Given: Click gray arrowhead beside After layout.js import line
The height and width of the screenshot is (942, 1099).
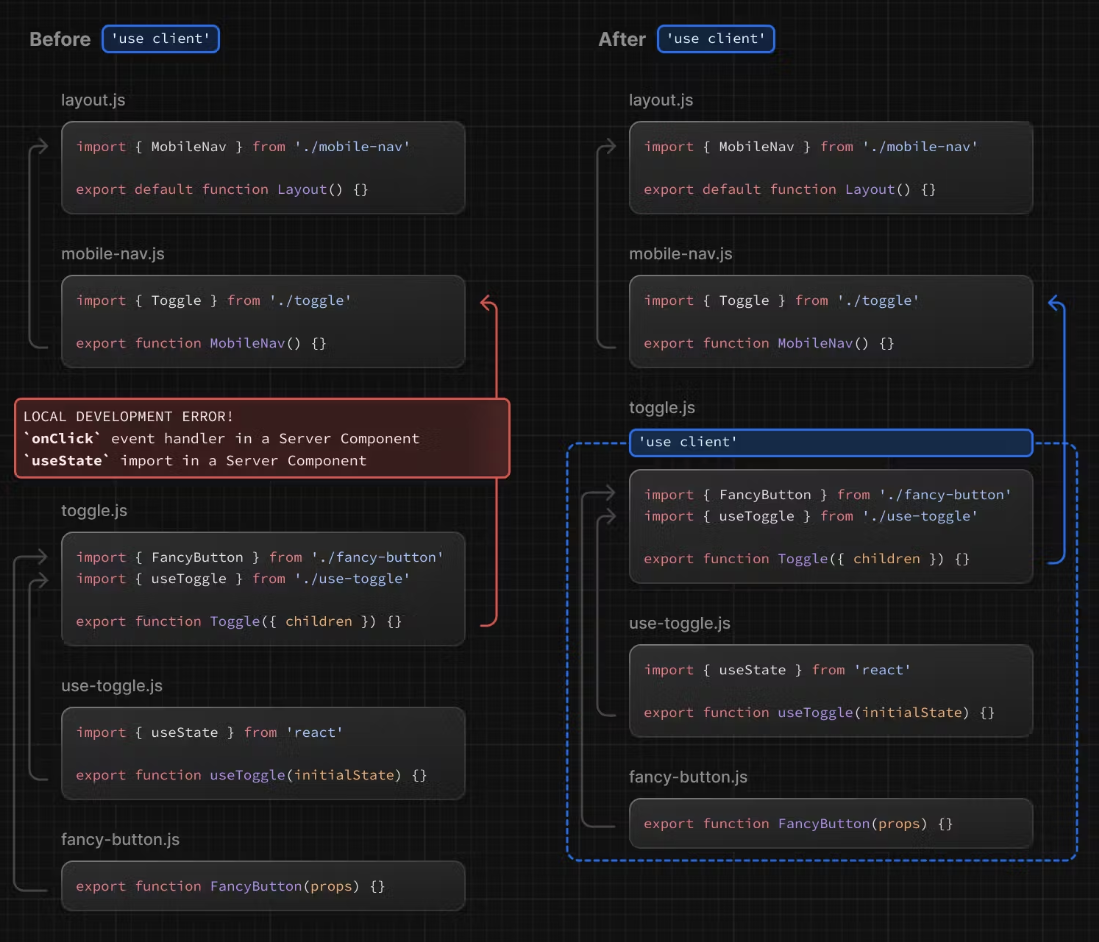Looking at the screenshot, I should coord(609,147).
